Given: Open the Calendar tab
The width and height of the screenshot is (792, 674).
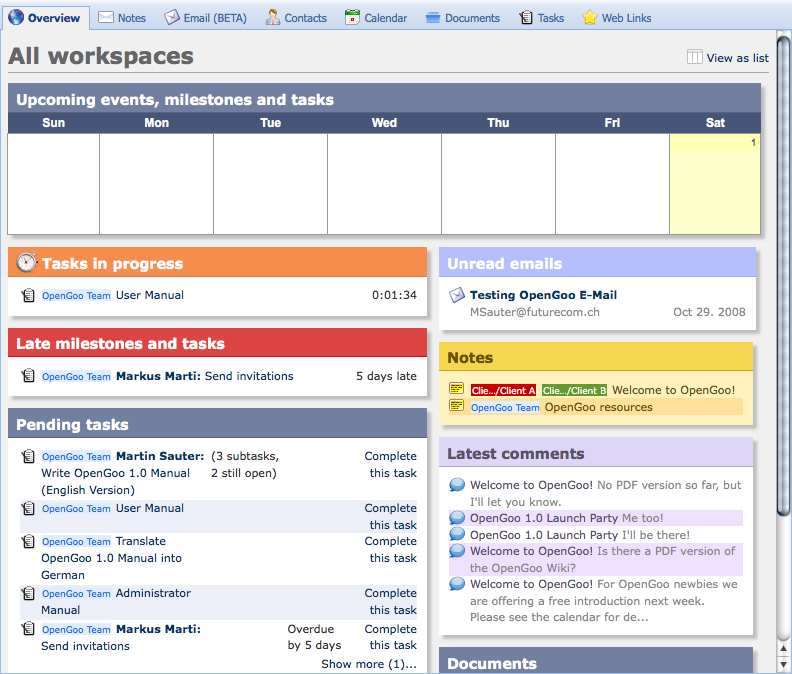Looking at the screenshot, I should tap(376, 18).
